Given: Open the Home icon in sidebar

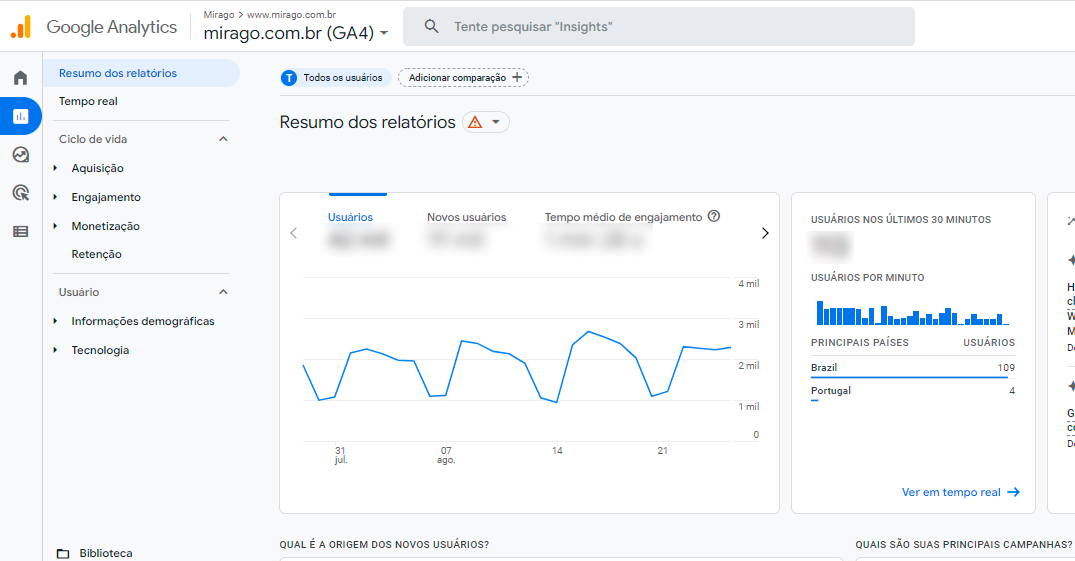Looking at the screenshot, I should pyautogui.click(x=21, y=77).
